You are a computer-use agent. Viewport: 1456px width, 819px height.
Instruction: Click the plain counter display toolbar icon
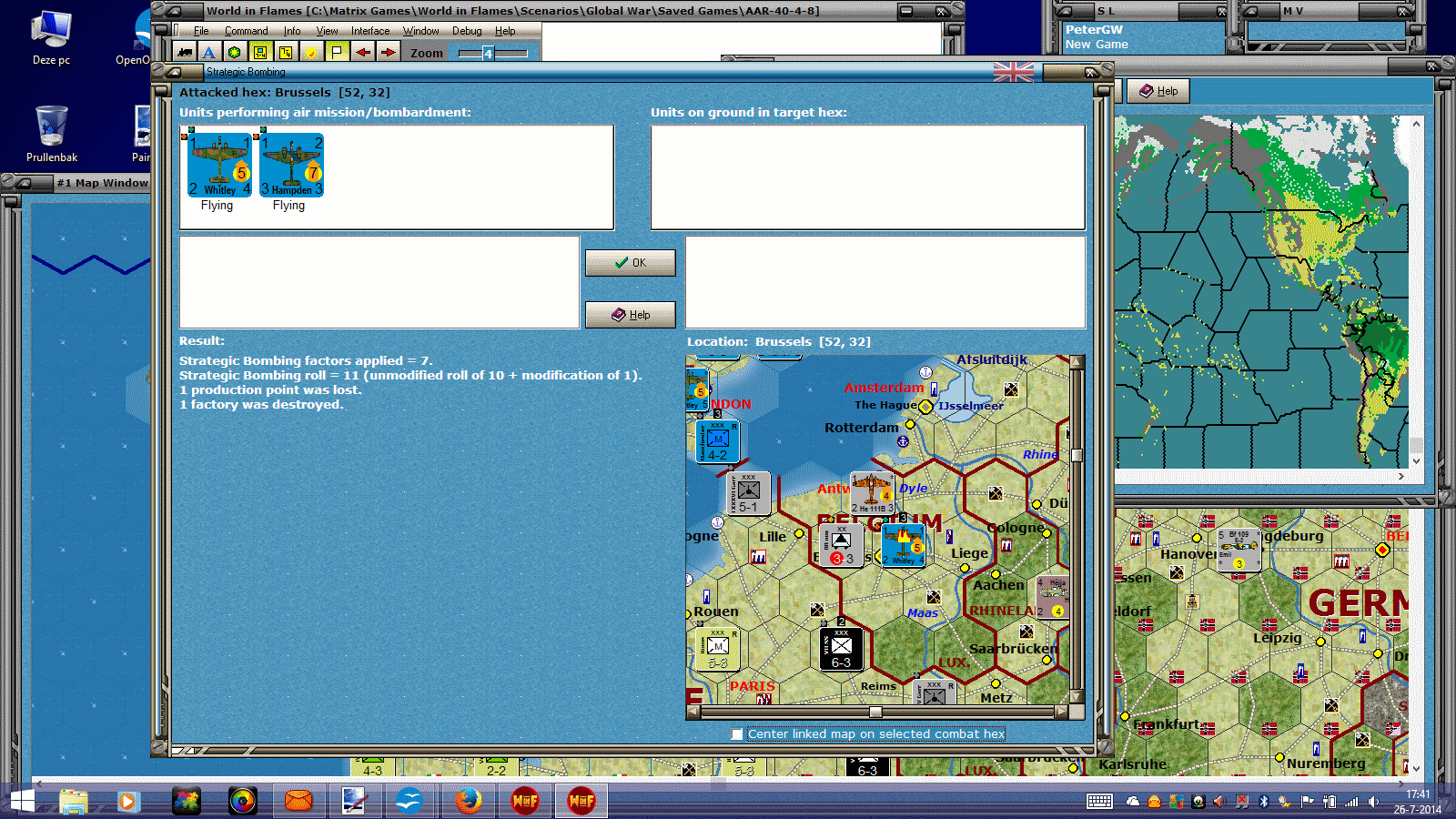coord(285,52)
